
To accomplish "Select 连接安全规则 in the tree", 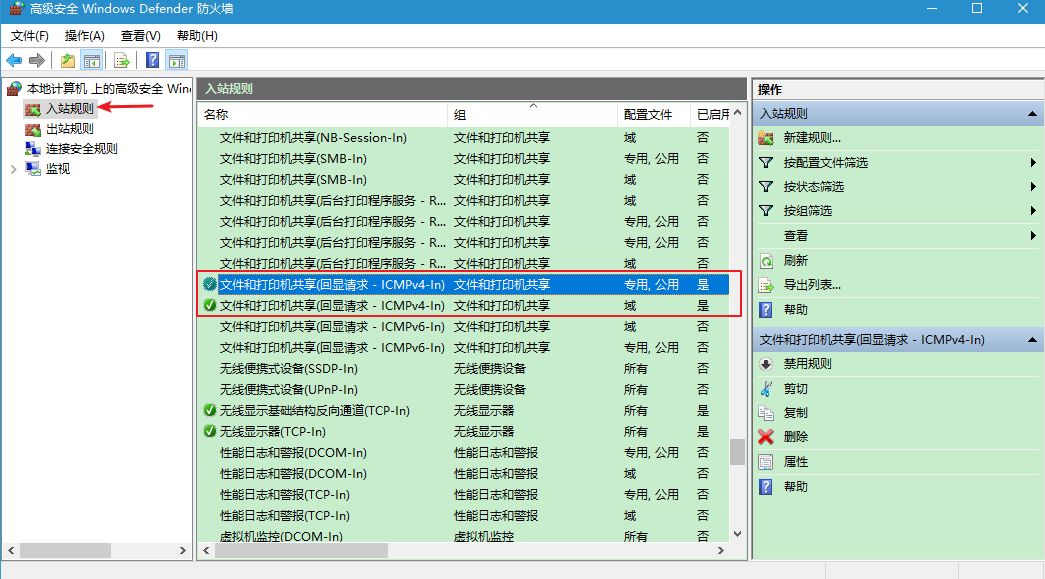I will point(81,149).
